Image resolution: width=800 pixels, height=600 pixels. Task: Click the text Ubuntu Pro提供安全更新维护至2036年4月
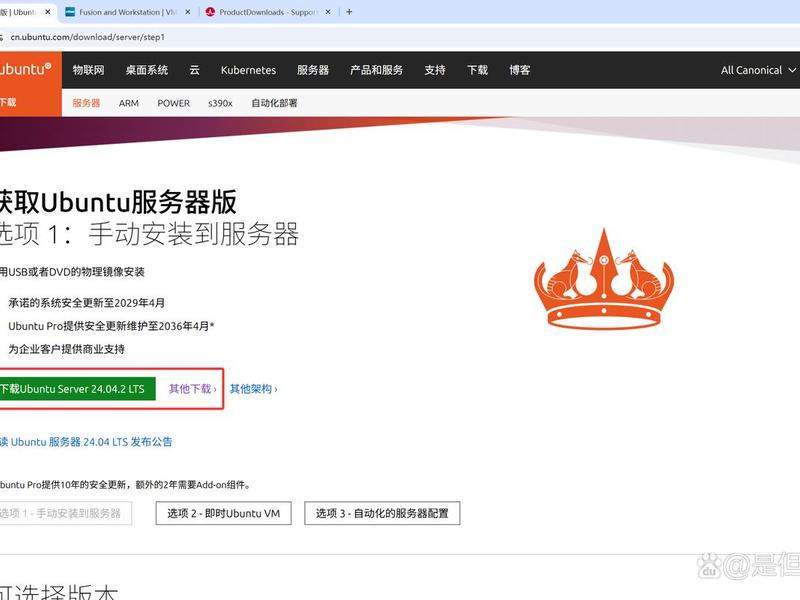(111, 326)
